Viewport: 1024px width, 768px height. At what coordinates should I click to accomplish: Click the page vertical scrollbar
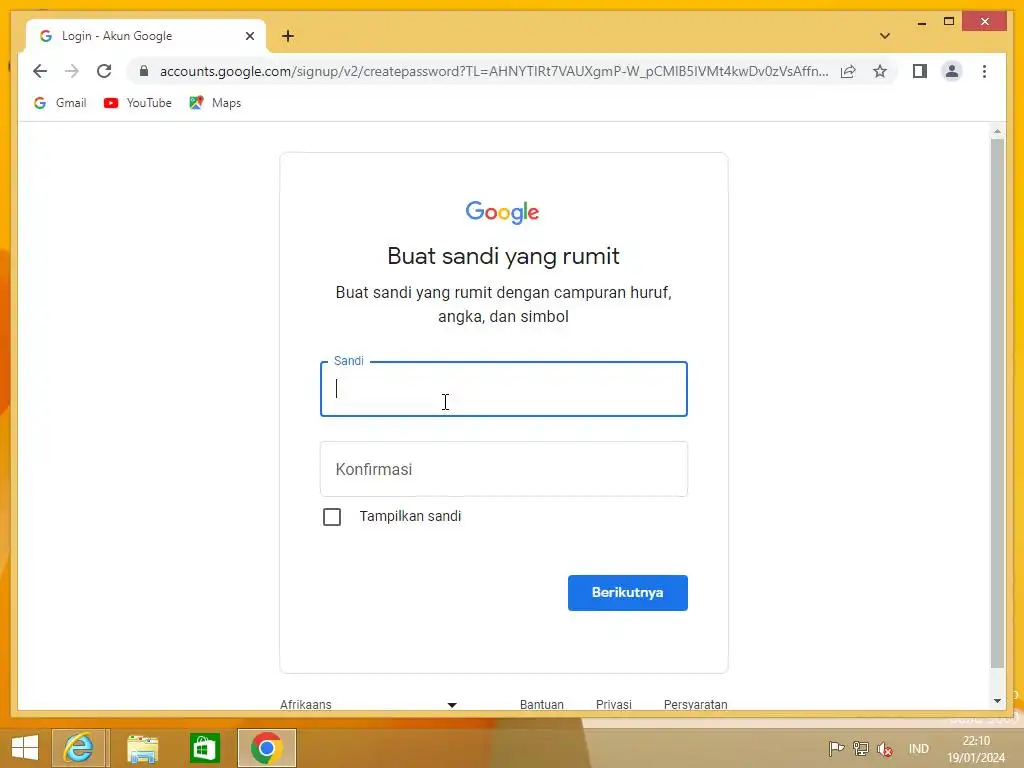997,404
